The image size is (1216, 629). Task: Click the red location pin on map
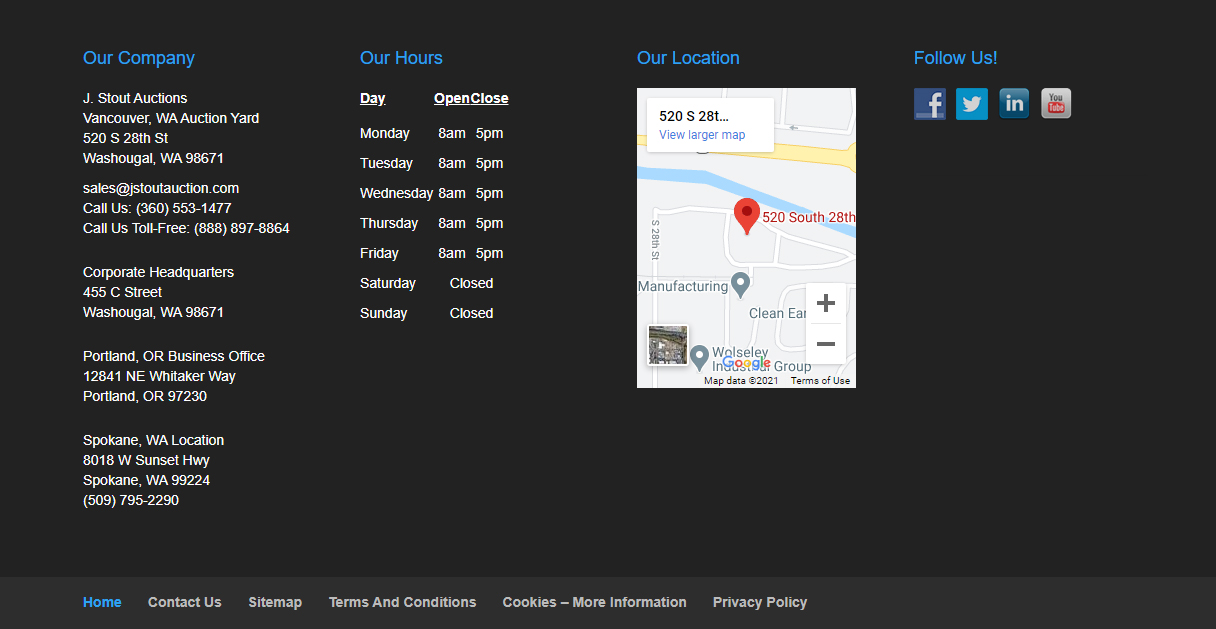pyautogui.click(x=746, y=215)
